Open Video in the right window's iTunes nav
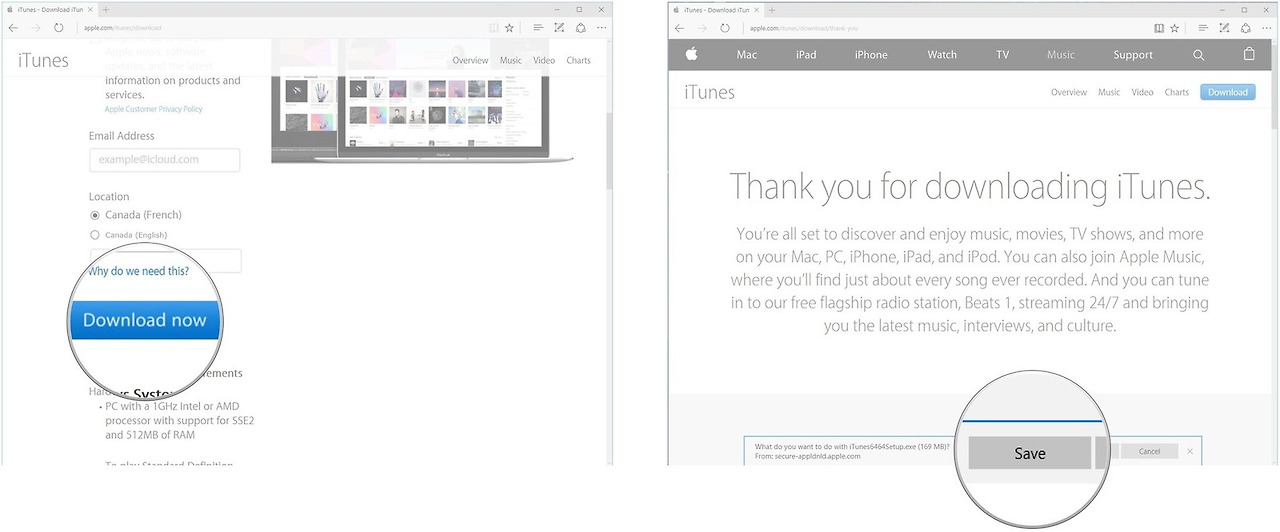Viewport: 1280px width, 532px height. pos(1142,92)
